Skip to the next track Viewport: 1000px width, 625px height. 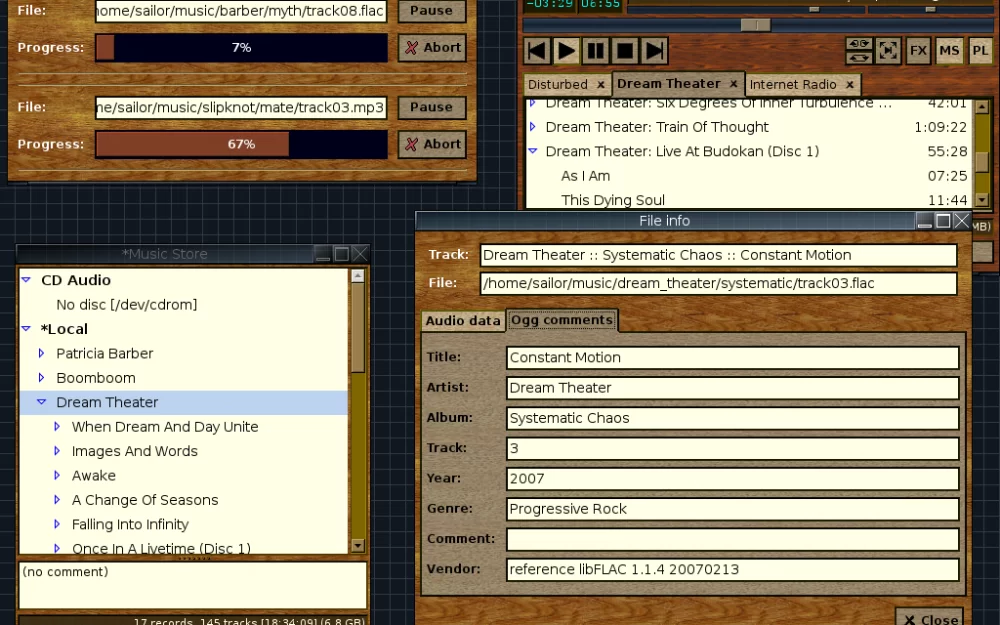pyautogui.click(x=655, y=50)
